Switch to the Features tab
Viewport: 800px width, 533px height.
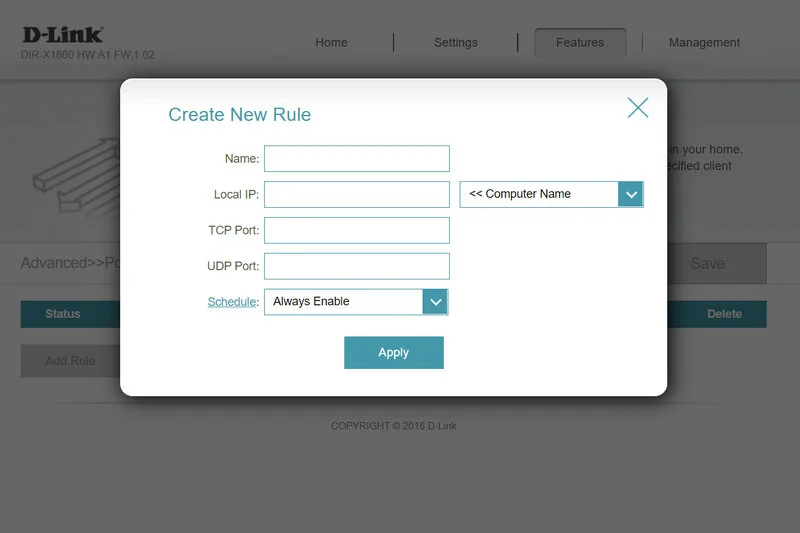pos(580,43)
